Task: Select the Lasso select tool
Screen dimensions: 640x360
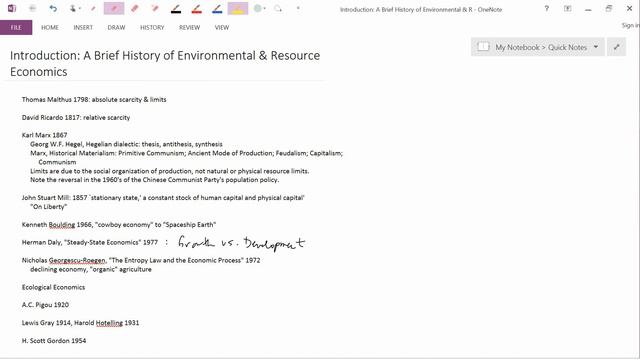Action: 278,9
